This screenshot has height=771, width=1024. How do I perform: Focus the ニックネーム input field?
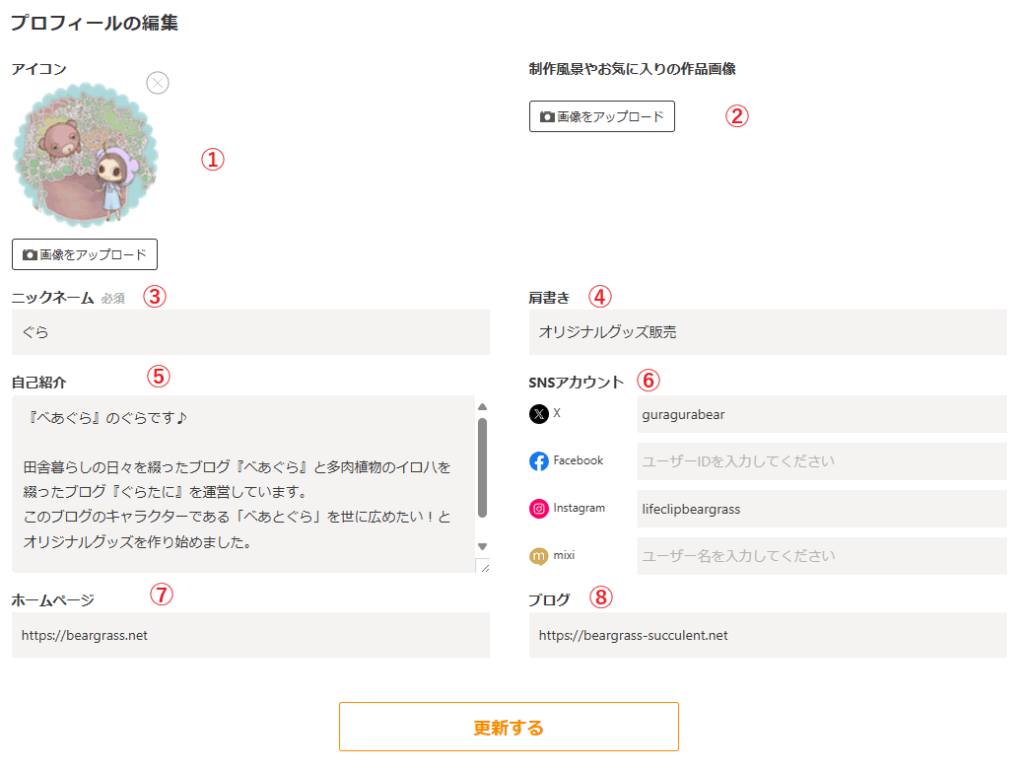click(250, 332)
